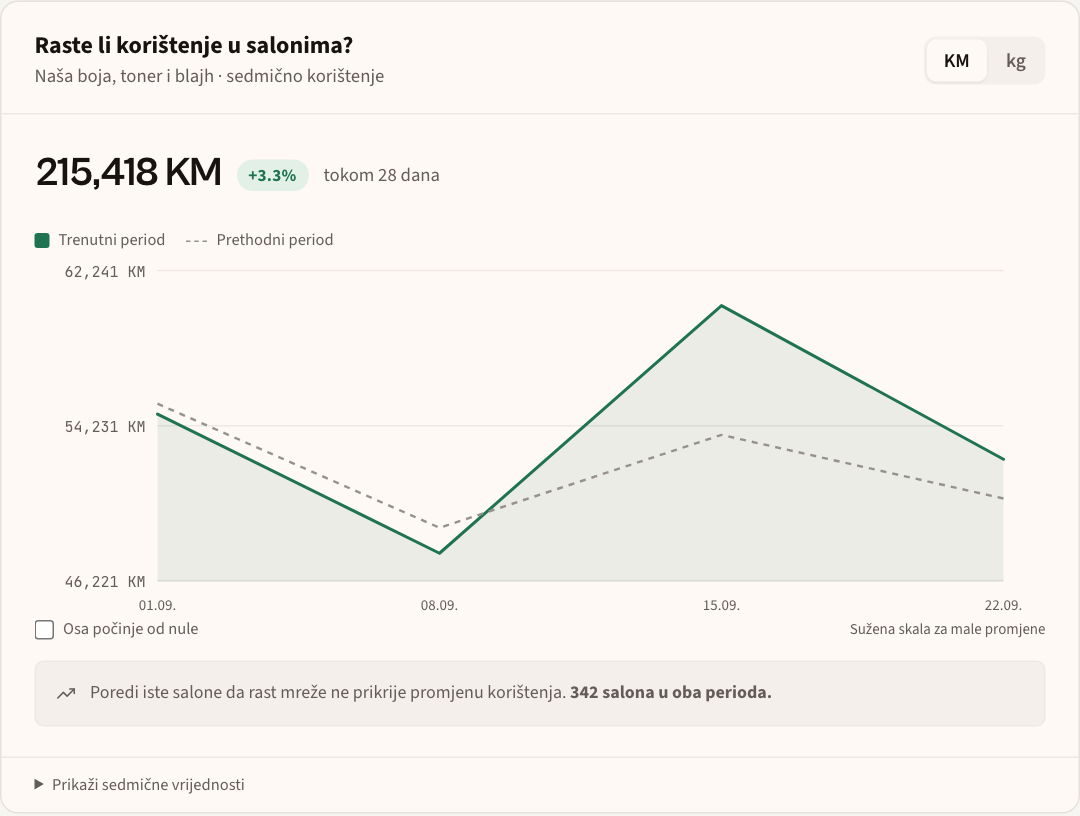
Task: Click the green 'Trenutni period' legend swatch
Action: coord(42,240)
